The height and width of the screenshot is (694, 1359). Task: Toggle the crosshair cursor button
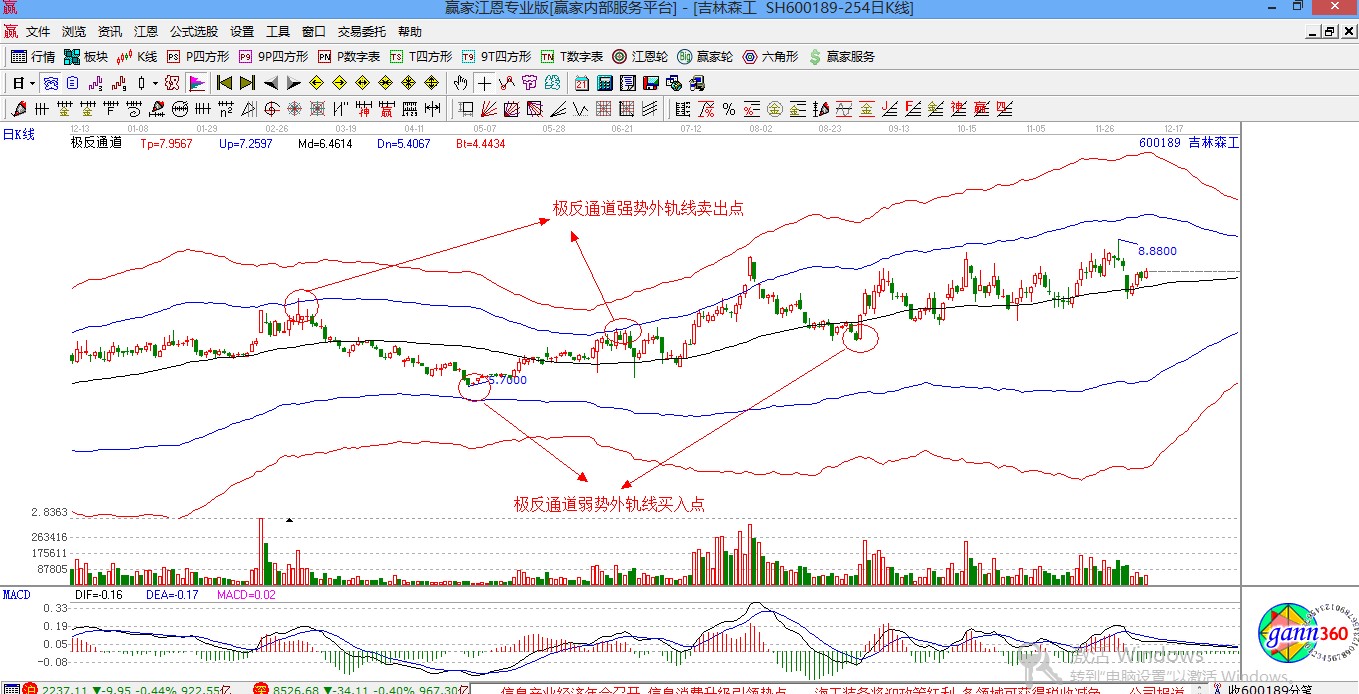coord(485,83)
